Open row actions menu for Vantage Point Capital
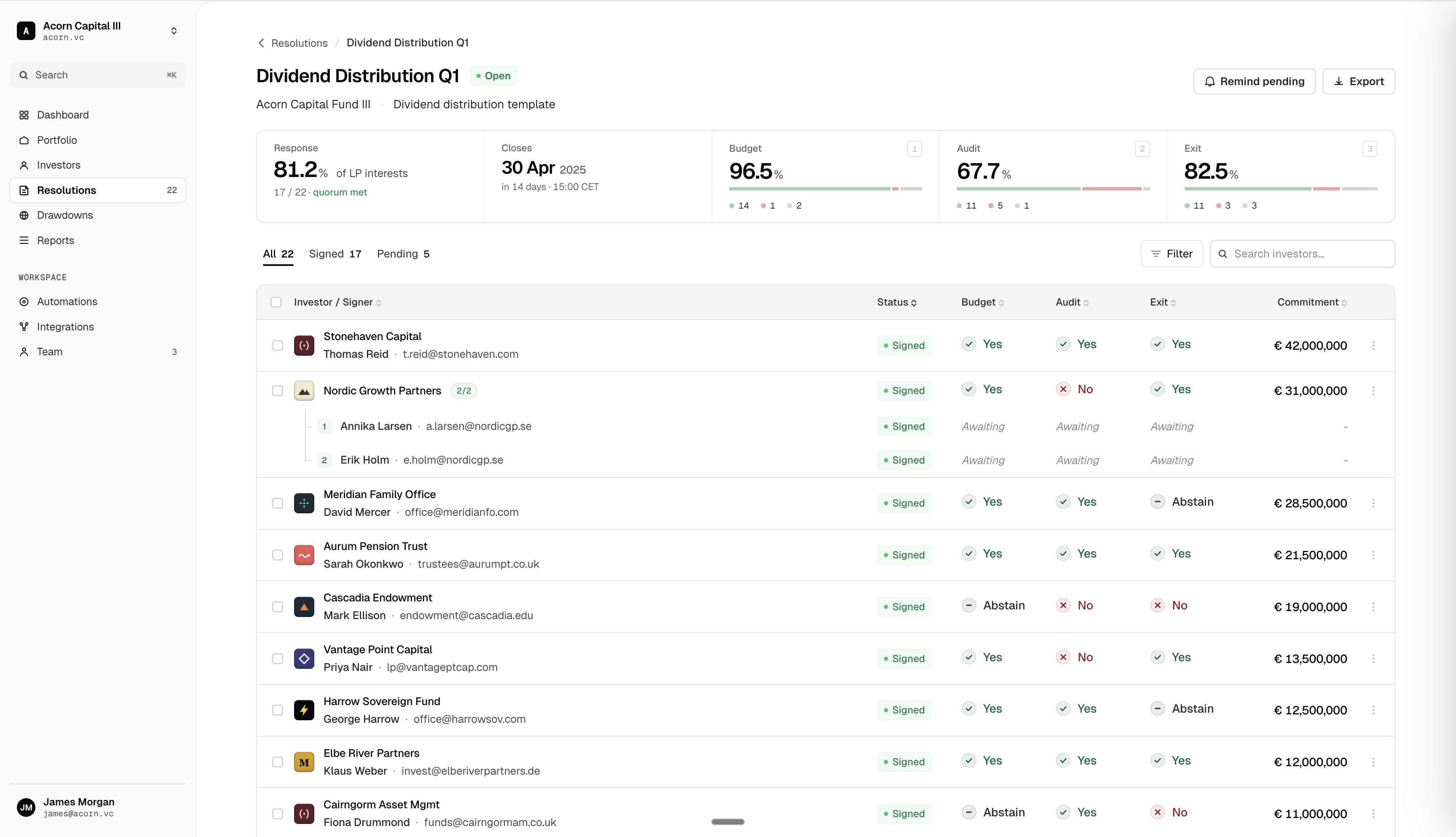 [1373, 659]
